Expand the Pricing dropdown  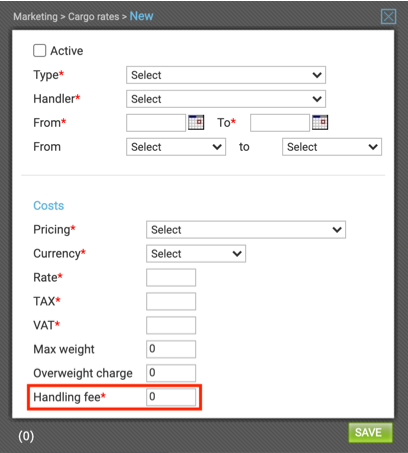(246, 230)
